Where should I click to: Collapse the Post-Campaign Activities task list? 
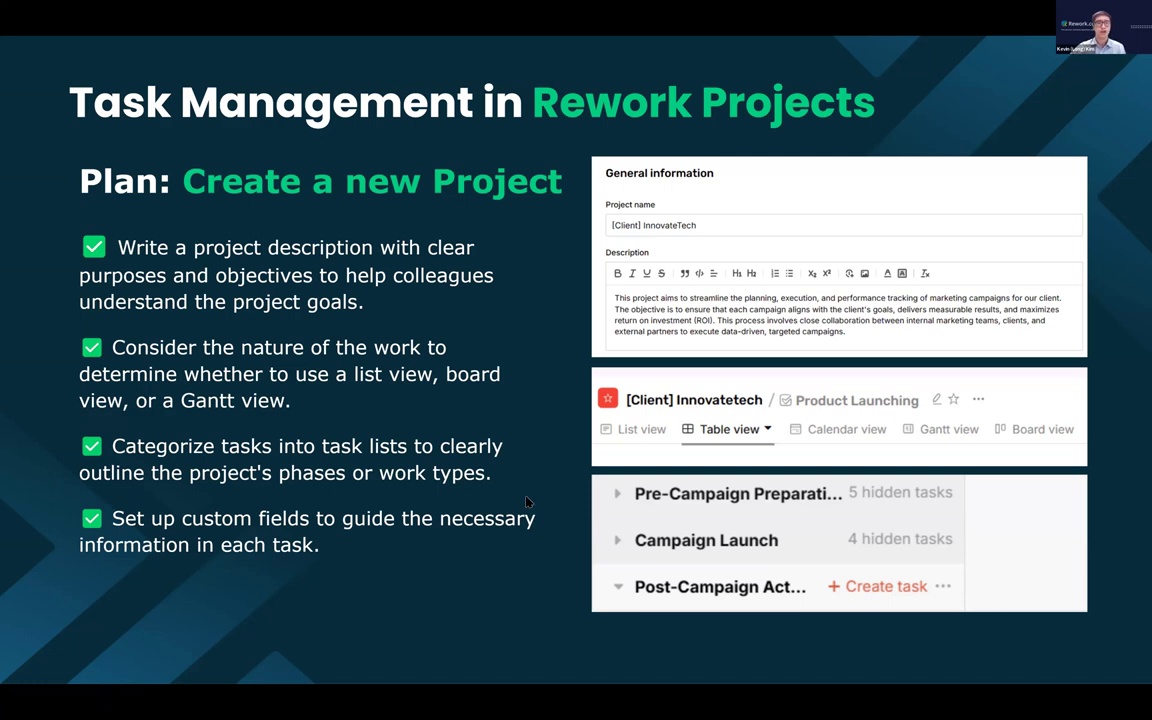(618, 586)
